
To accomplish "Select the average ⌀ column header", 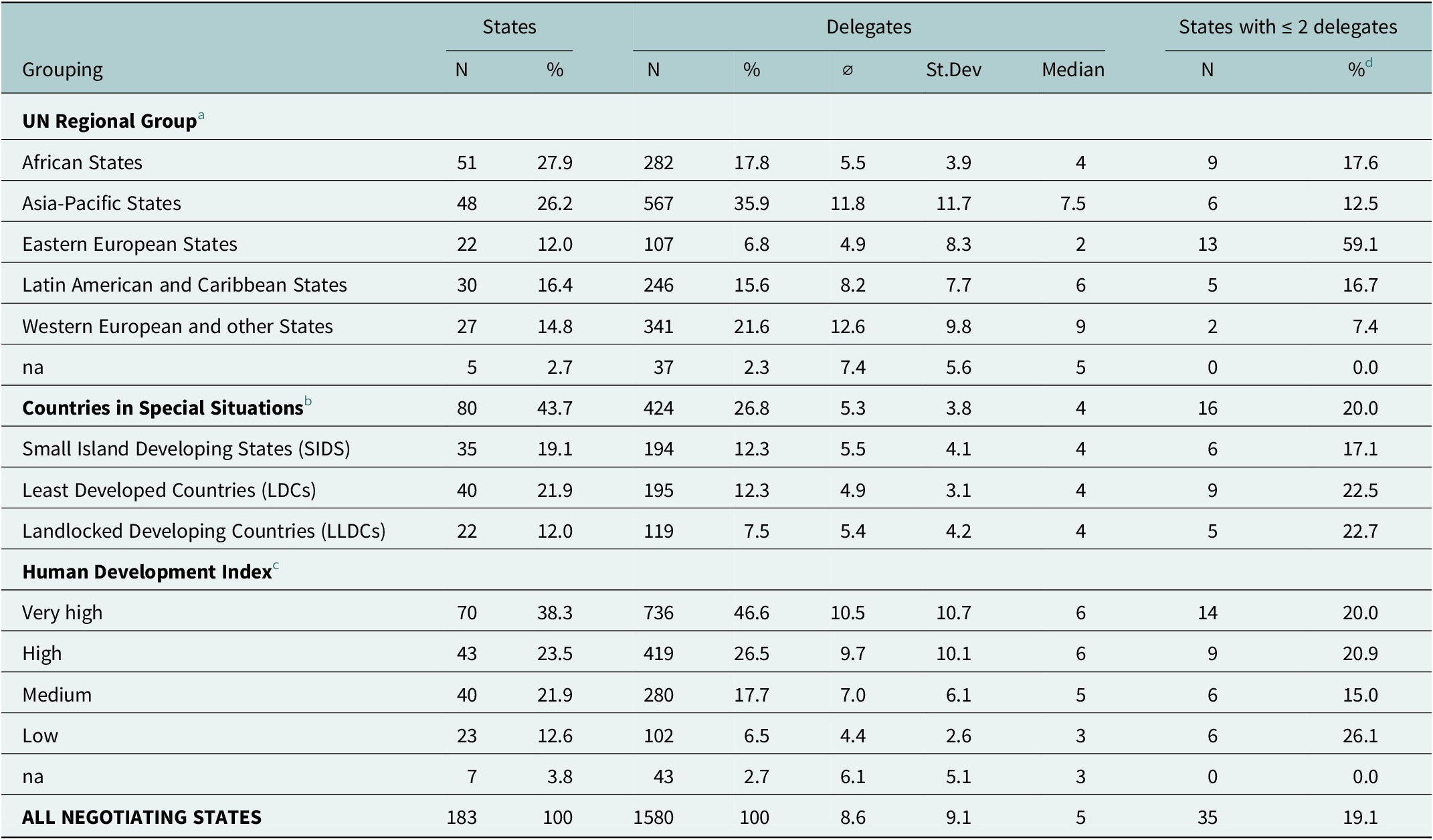I will 848,70.
